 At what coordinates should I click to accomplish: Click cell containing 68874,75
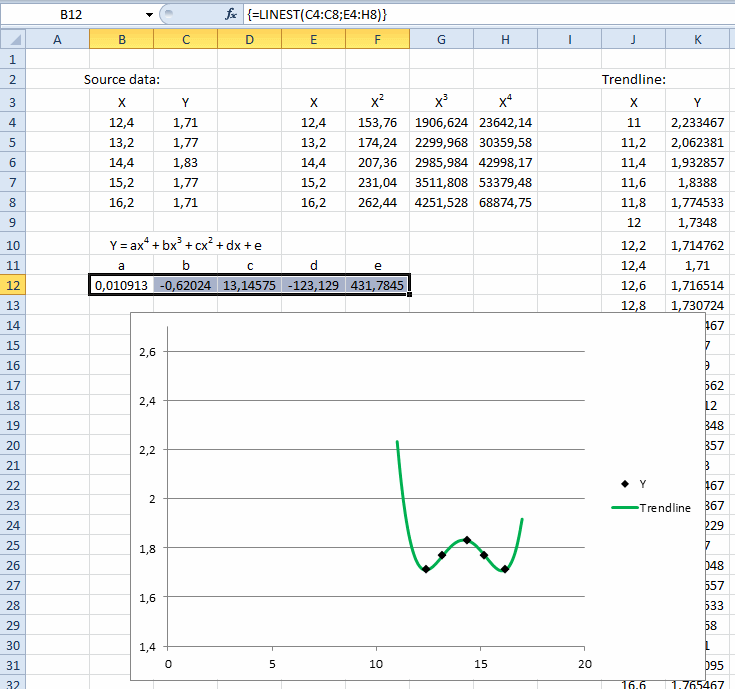(505, 202)
